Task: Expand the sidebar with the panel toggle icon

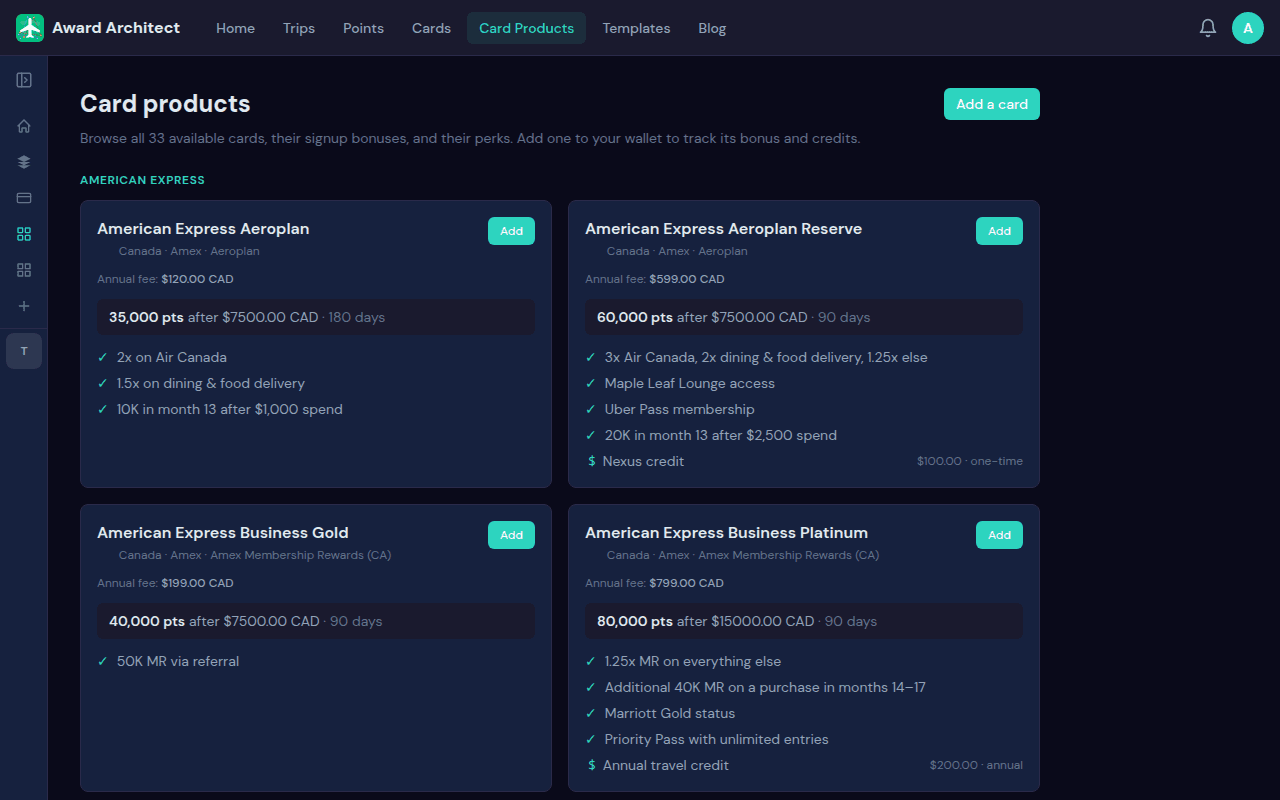Action: click(x=24, y=80)
